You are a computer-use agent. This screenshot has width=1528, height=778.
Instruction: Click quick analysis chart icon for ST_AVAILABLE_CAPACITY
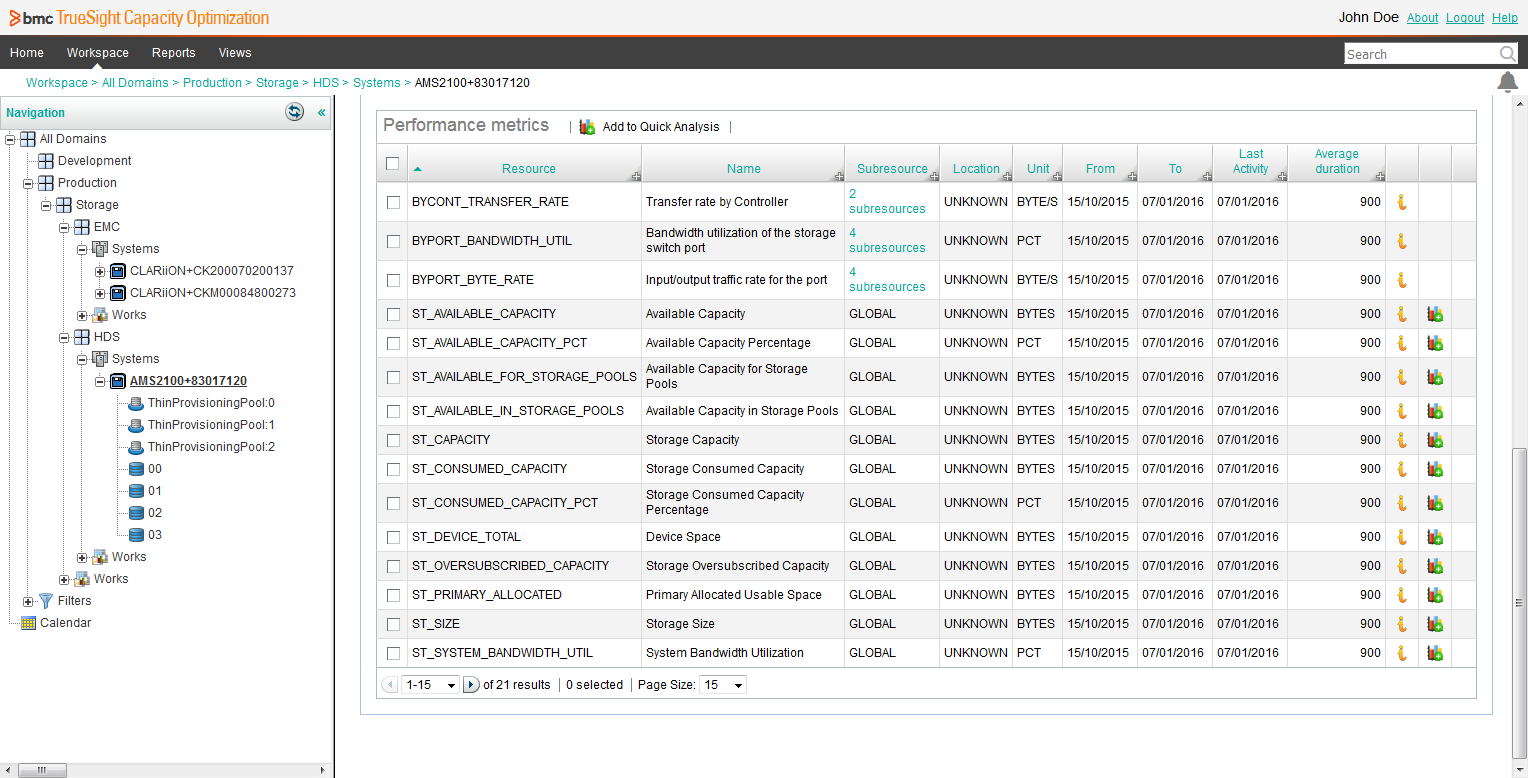click(1435, 314)
